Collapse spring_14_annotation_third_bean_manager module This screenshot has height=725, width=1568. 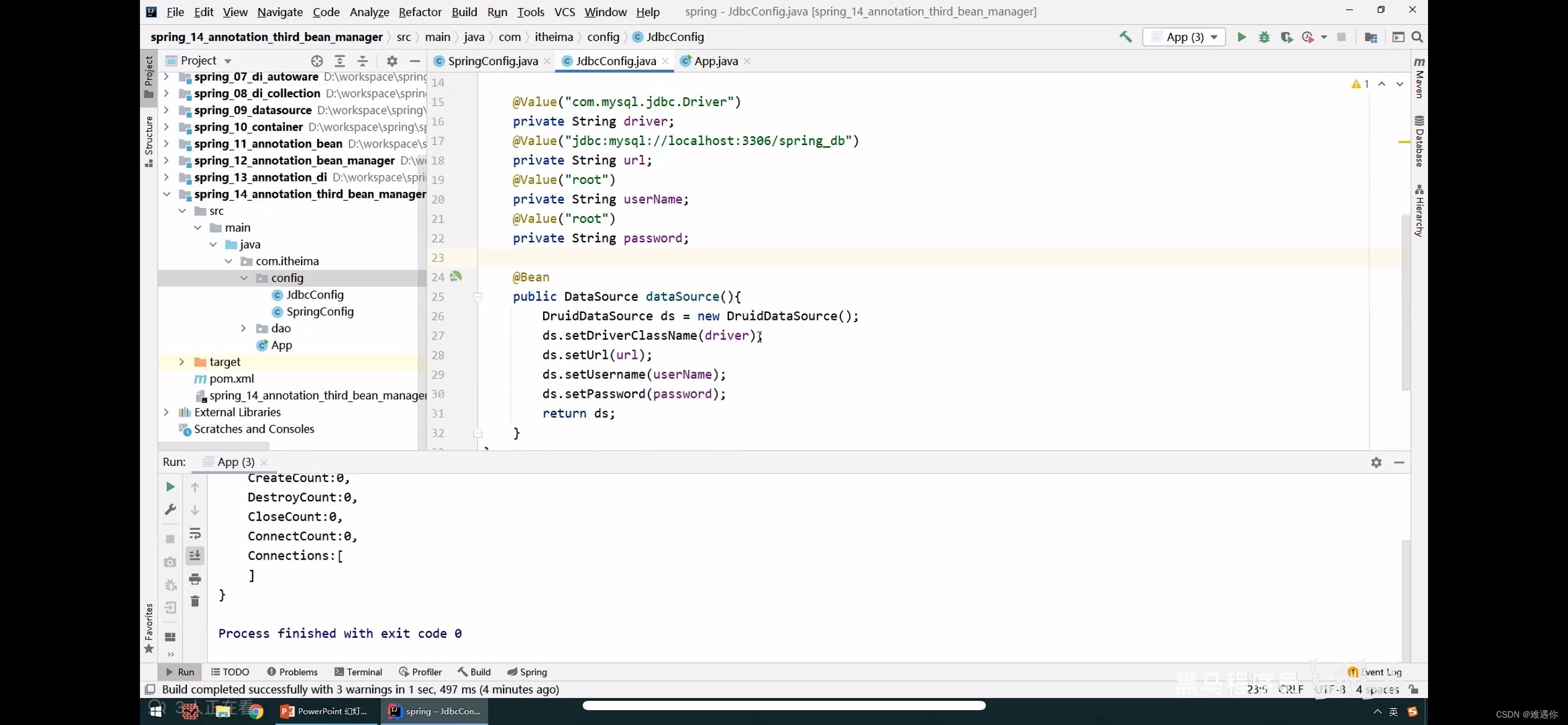(x=166, y=194)
